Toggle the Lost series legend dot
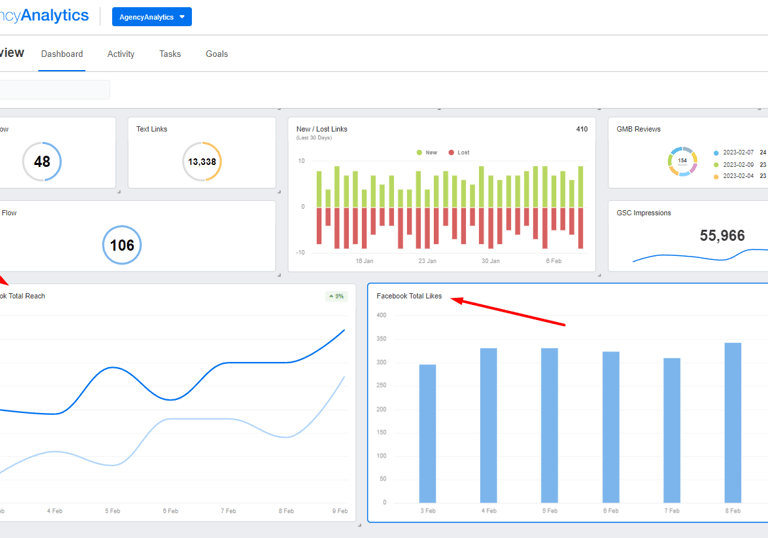Screen dimensions: 768x538 click(x=451, y=152)
